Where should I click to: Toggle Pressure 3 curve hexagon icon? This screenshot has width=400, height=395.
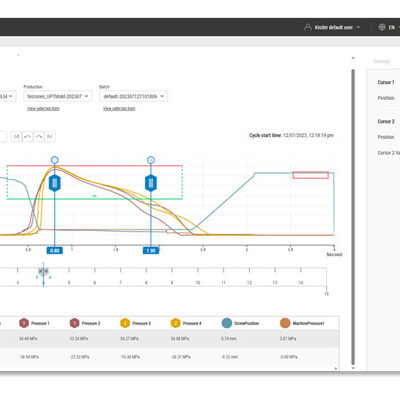click(x=125, y=323)
